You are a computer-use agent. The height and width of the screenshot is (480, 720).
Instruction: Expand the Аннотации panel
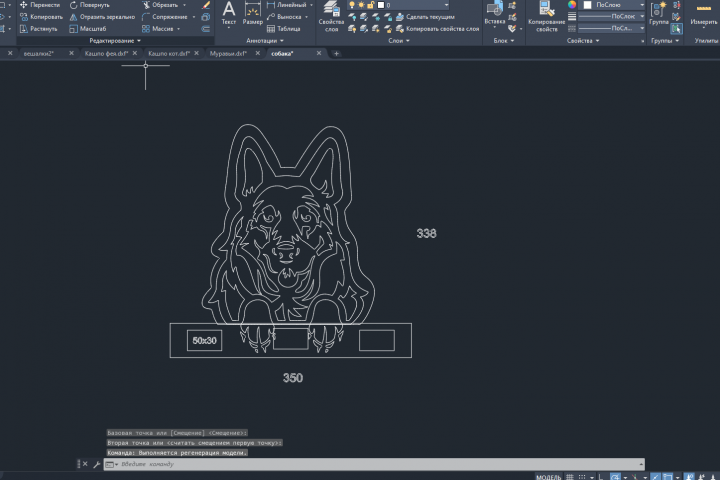265,41
